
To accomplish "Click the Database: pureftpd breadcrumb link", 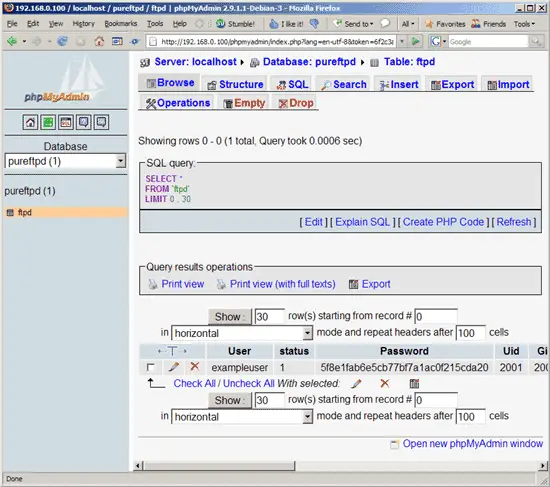I will point(309,62).
